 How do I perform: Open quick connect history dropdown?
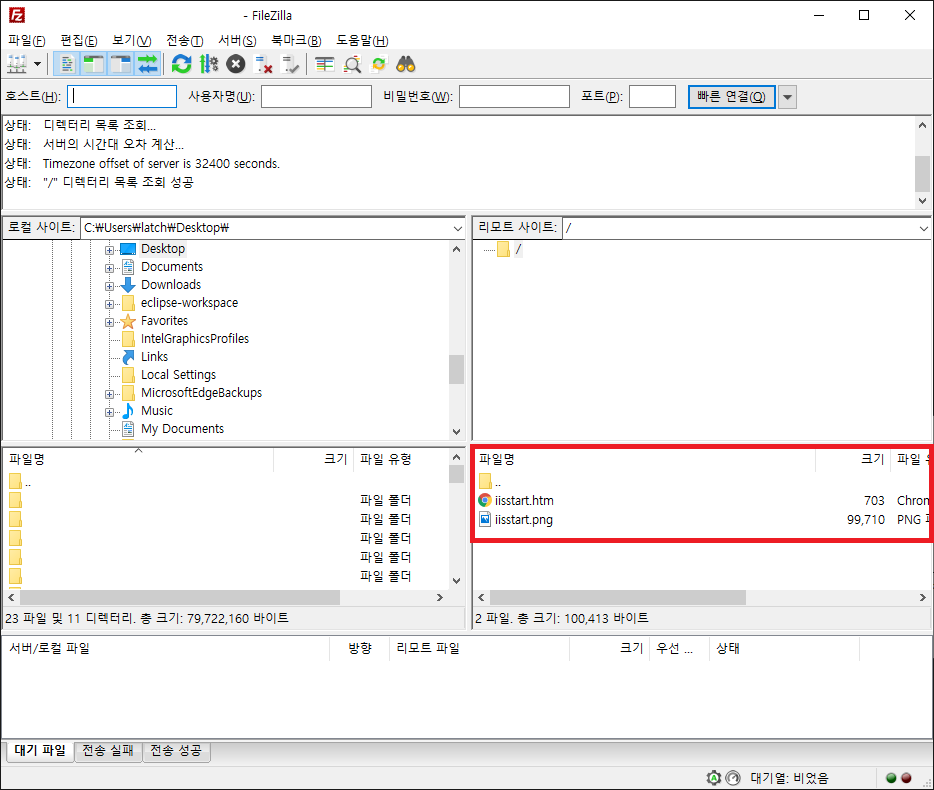pyautogui.click(x=787, y=97)
